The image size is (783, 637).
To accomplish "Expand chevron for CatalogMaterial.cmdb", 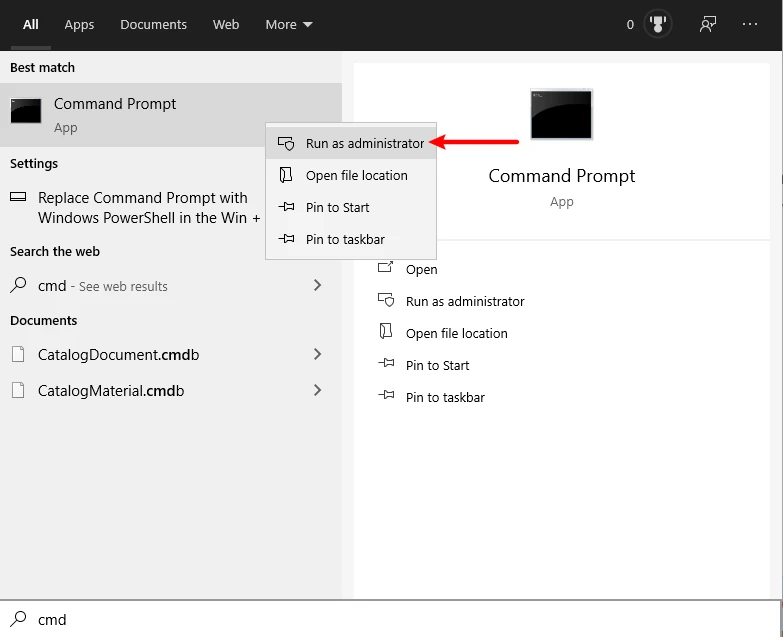I will [317, 390].
